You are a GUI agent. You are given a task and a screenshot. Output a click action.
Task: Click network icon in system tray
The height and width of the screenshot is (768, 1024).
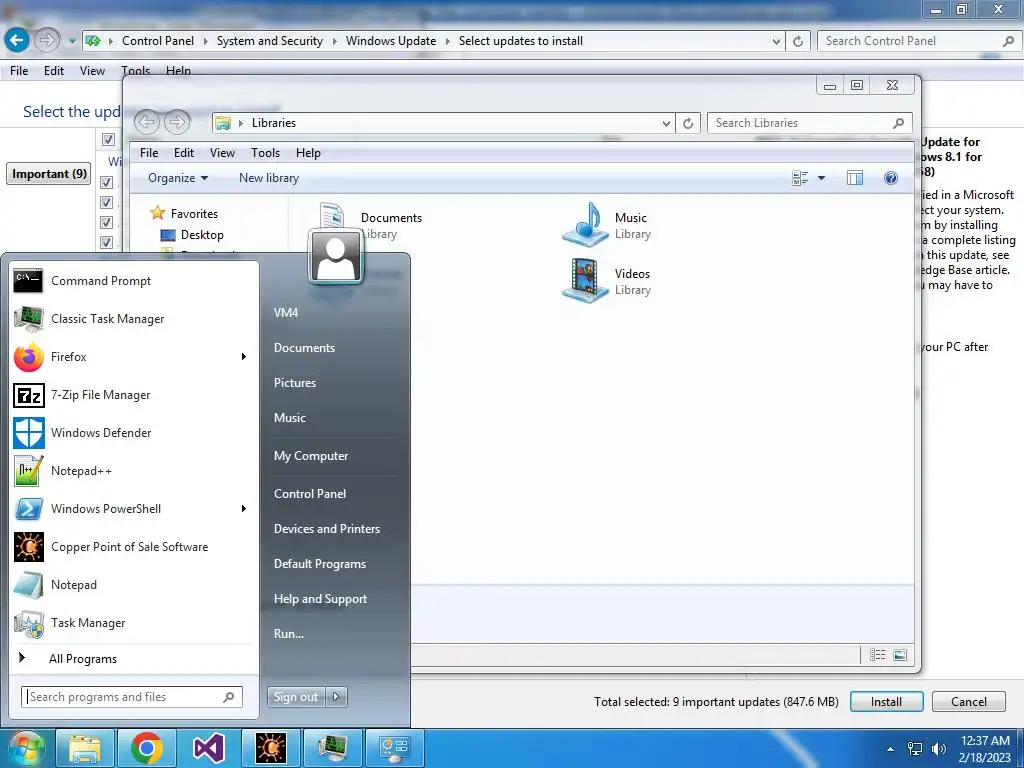(915, 748)
